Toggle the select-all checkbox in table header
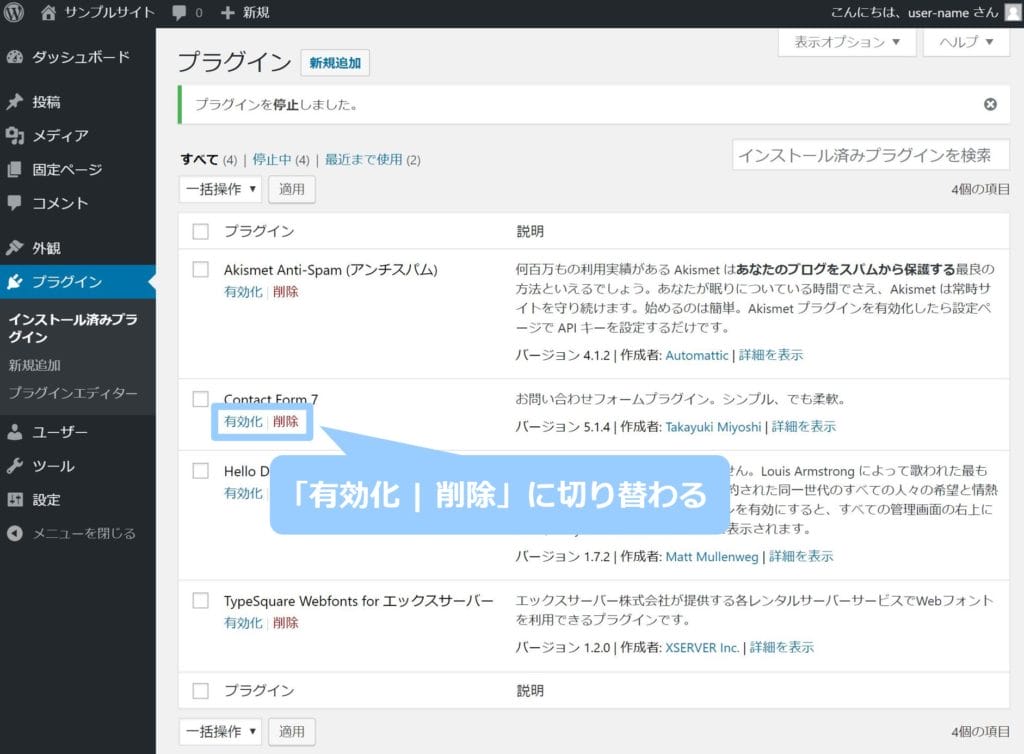This screenshot has height=754, width=1024. tap(201, 231)
